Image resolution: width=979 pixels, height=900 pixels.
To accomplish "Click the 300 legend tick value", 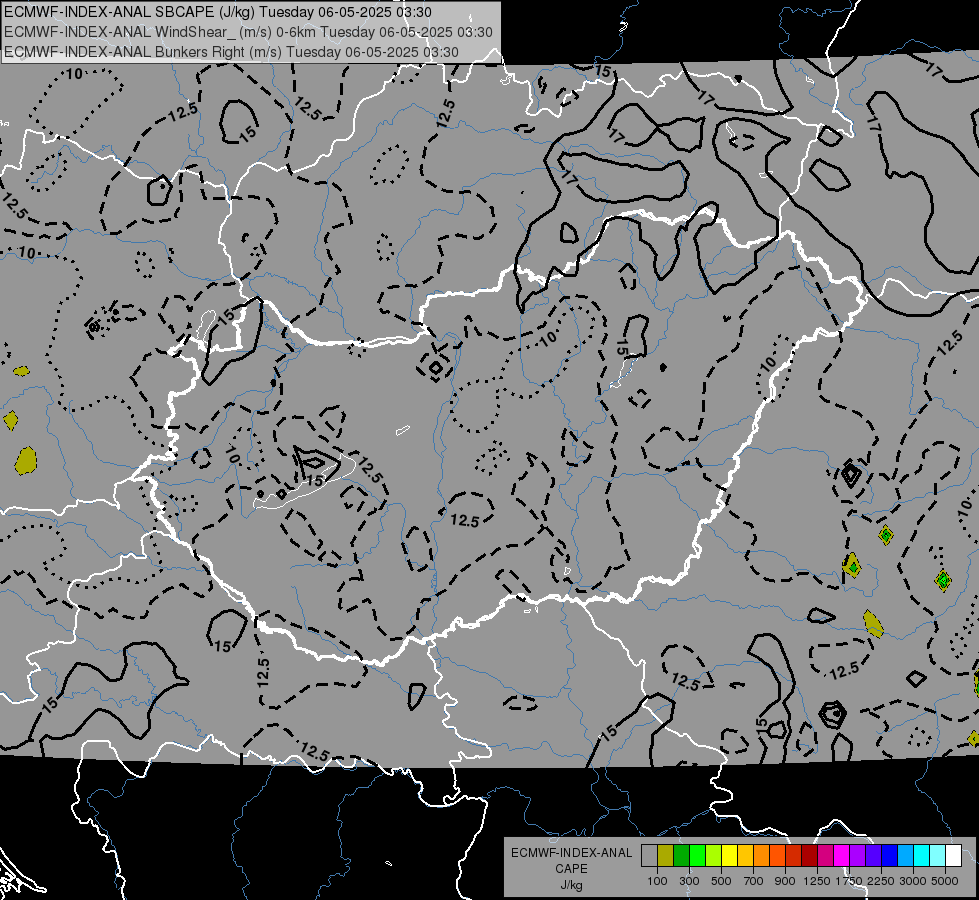I will click(689, 881).
